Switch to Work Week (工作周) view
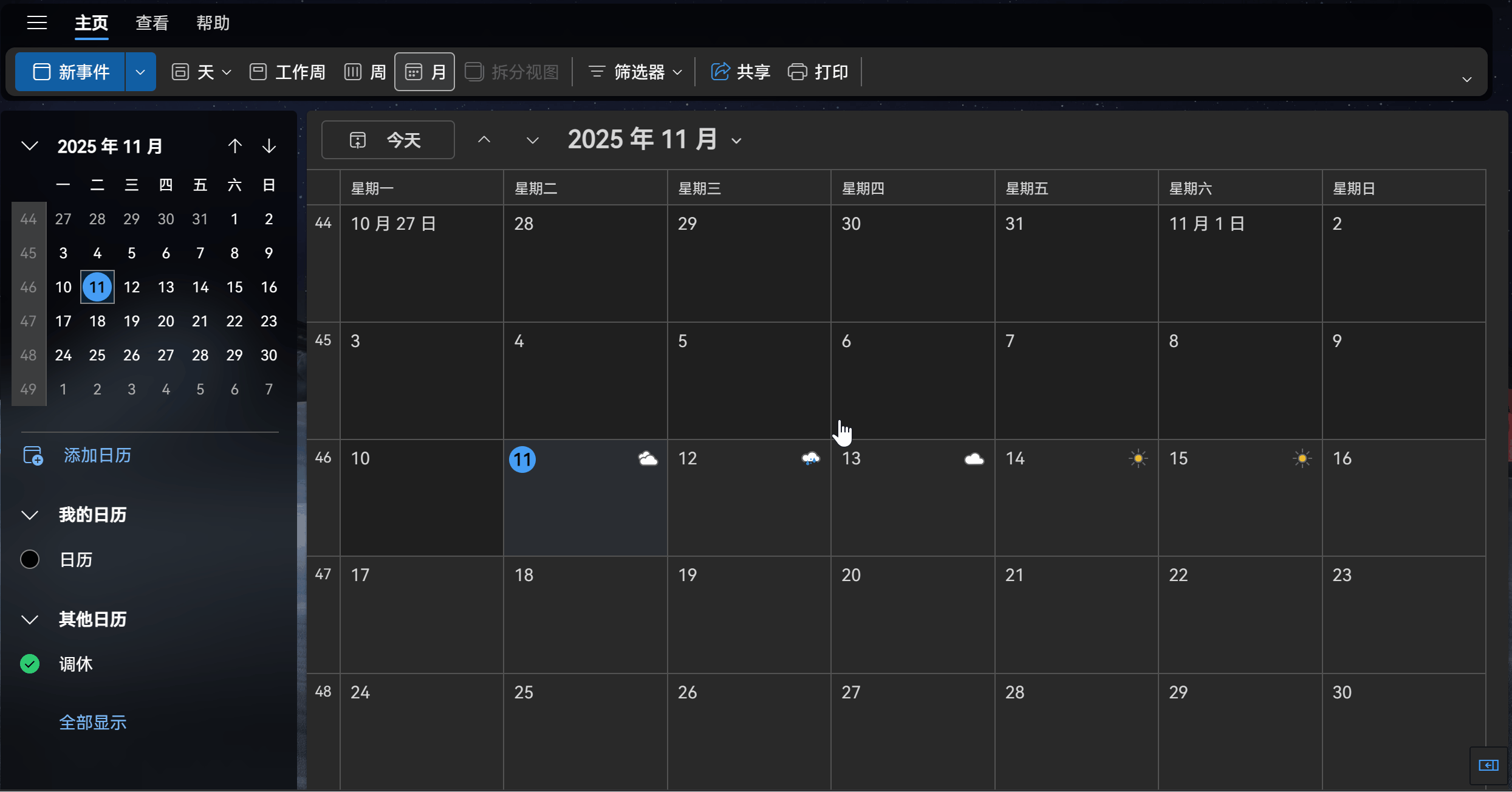The width and height of the screenshot is (1512, 792). pos(287,72)
